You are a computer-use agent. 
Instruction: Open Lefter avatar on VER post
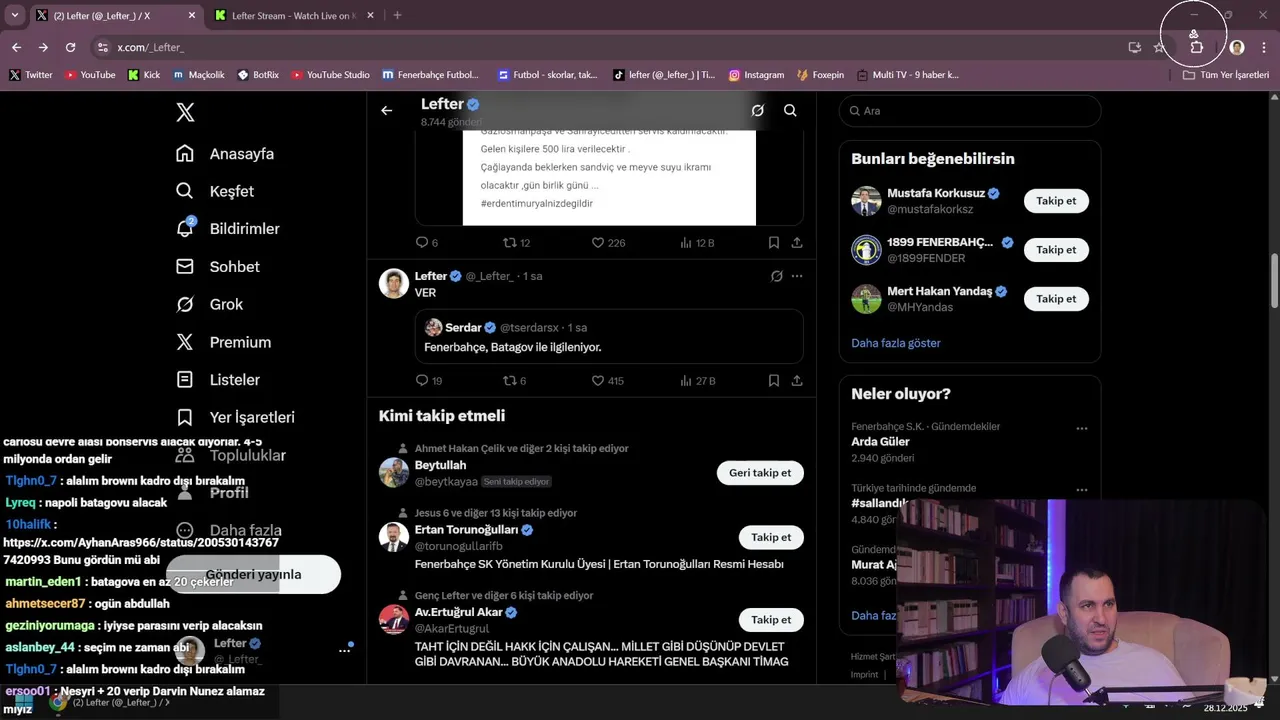pos(394,283)
